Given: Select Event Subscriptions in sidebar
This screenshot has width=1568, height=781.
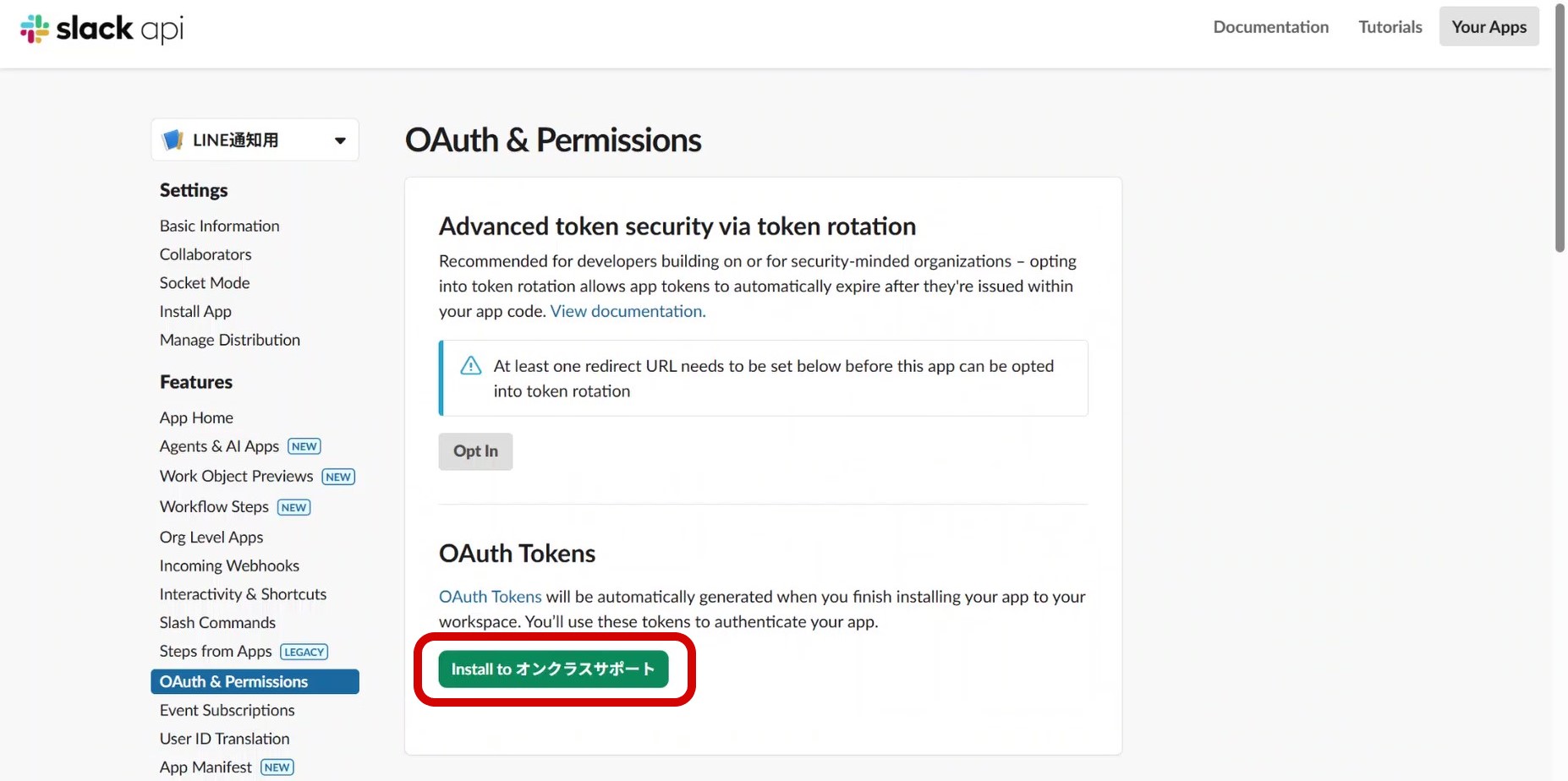Looking at the screenshot, I should pyautogui.click(x=227, y=710).
